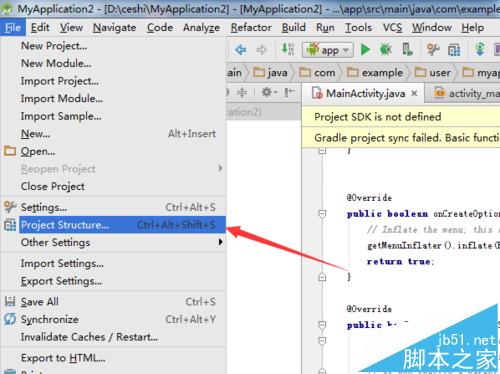Select Import Project menu entry
500x374 pixels.
(113, 81)
